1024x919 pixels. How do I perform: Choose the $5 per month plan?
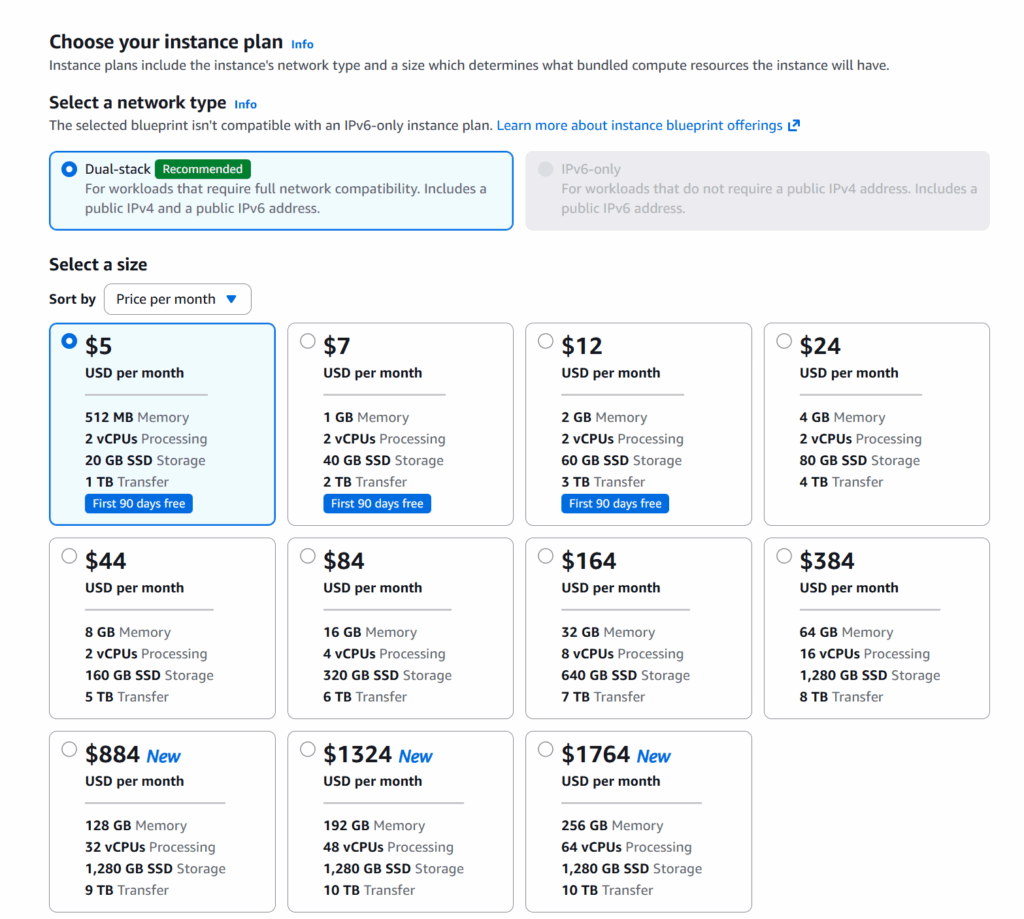69,341
